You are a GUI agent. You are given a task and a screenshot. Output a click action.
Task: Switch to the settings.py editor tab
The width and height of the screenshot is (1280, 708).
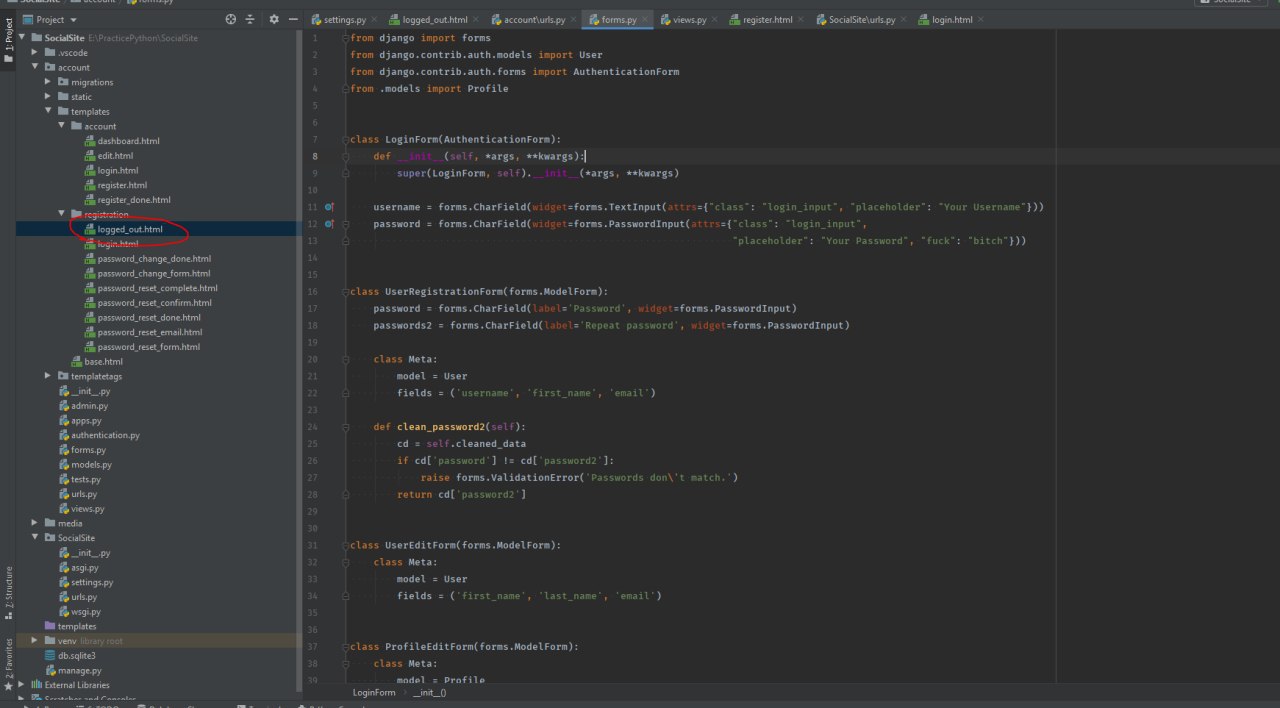[345, 19]
